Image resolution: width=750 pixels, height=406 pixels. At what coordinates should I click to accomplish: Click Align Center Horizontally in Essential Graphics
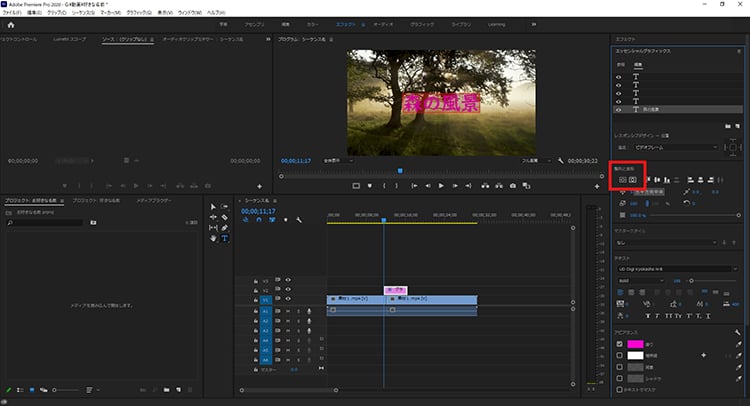click(633, 180)
